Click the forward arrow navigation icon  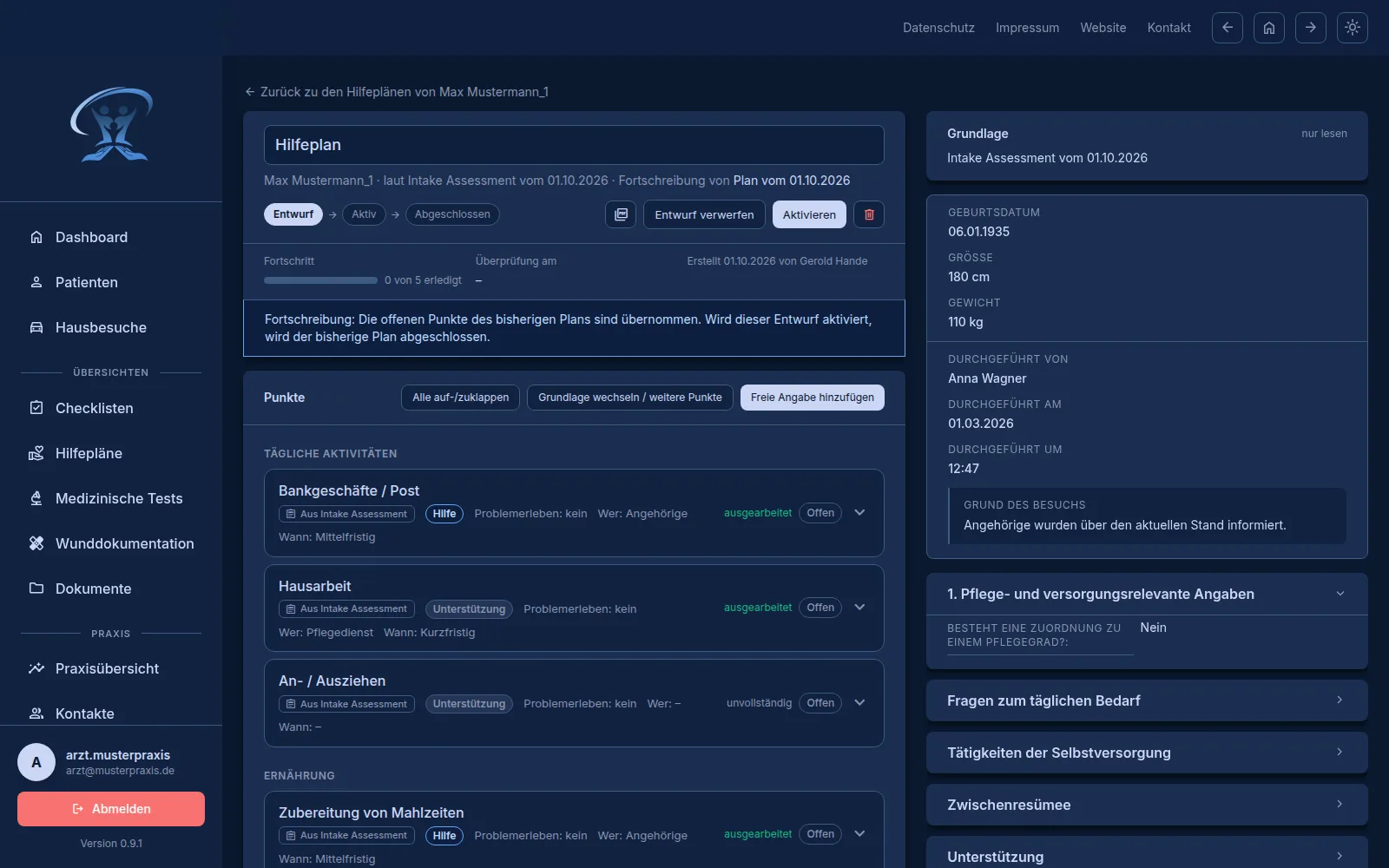point(1310,28)
